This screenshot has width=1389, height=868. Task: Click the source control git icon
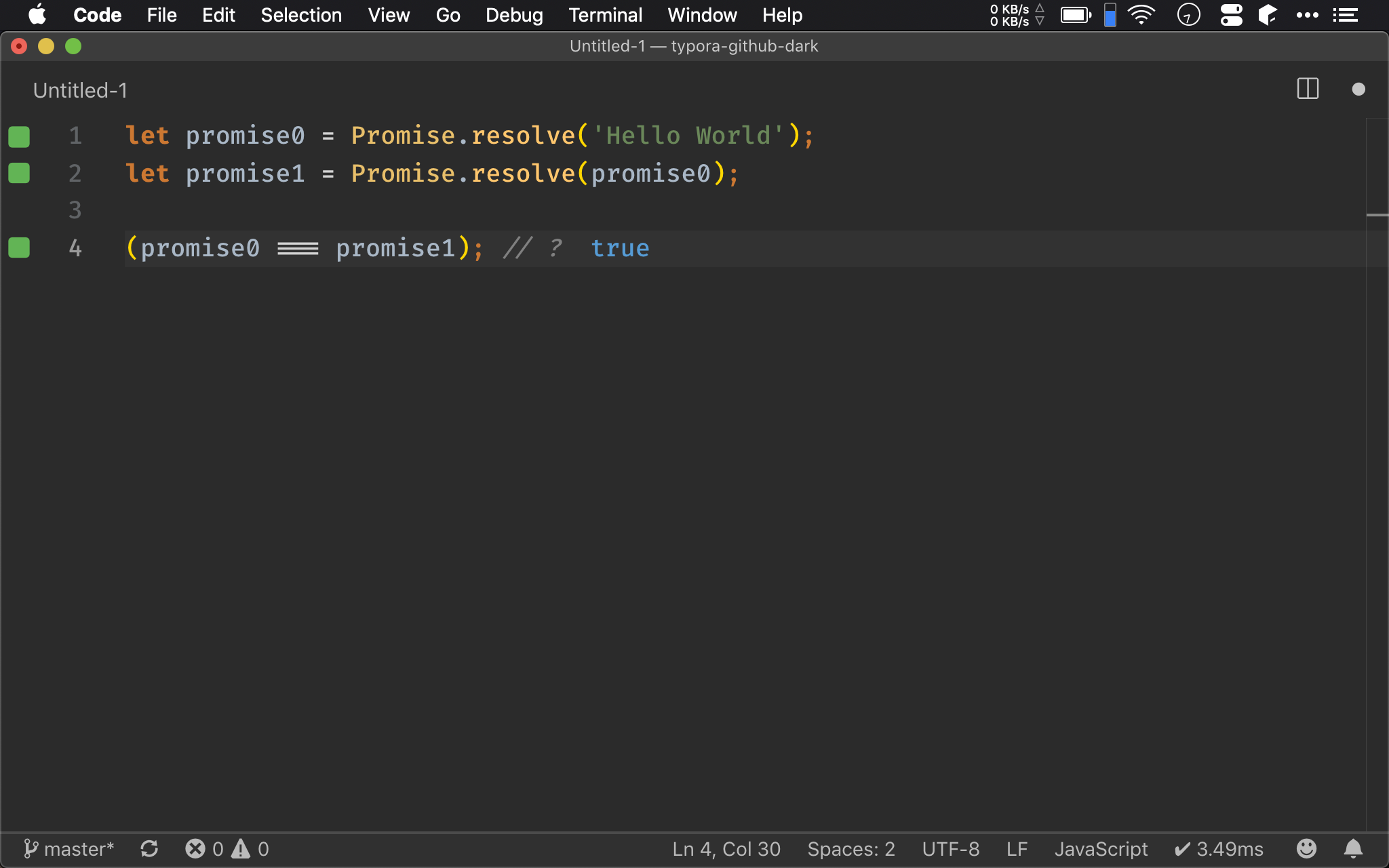point(29,849)
